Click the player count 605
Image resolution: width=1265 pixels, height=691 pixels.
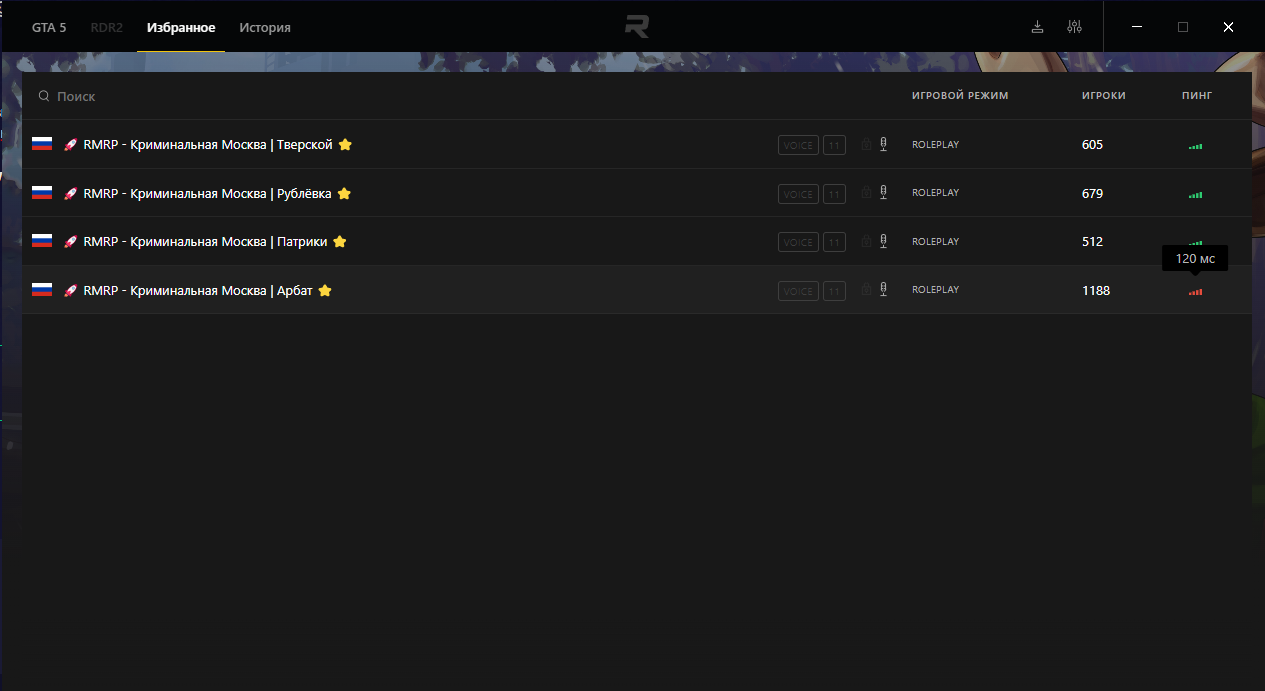pos(1092,145)
